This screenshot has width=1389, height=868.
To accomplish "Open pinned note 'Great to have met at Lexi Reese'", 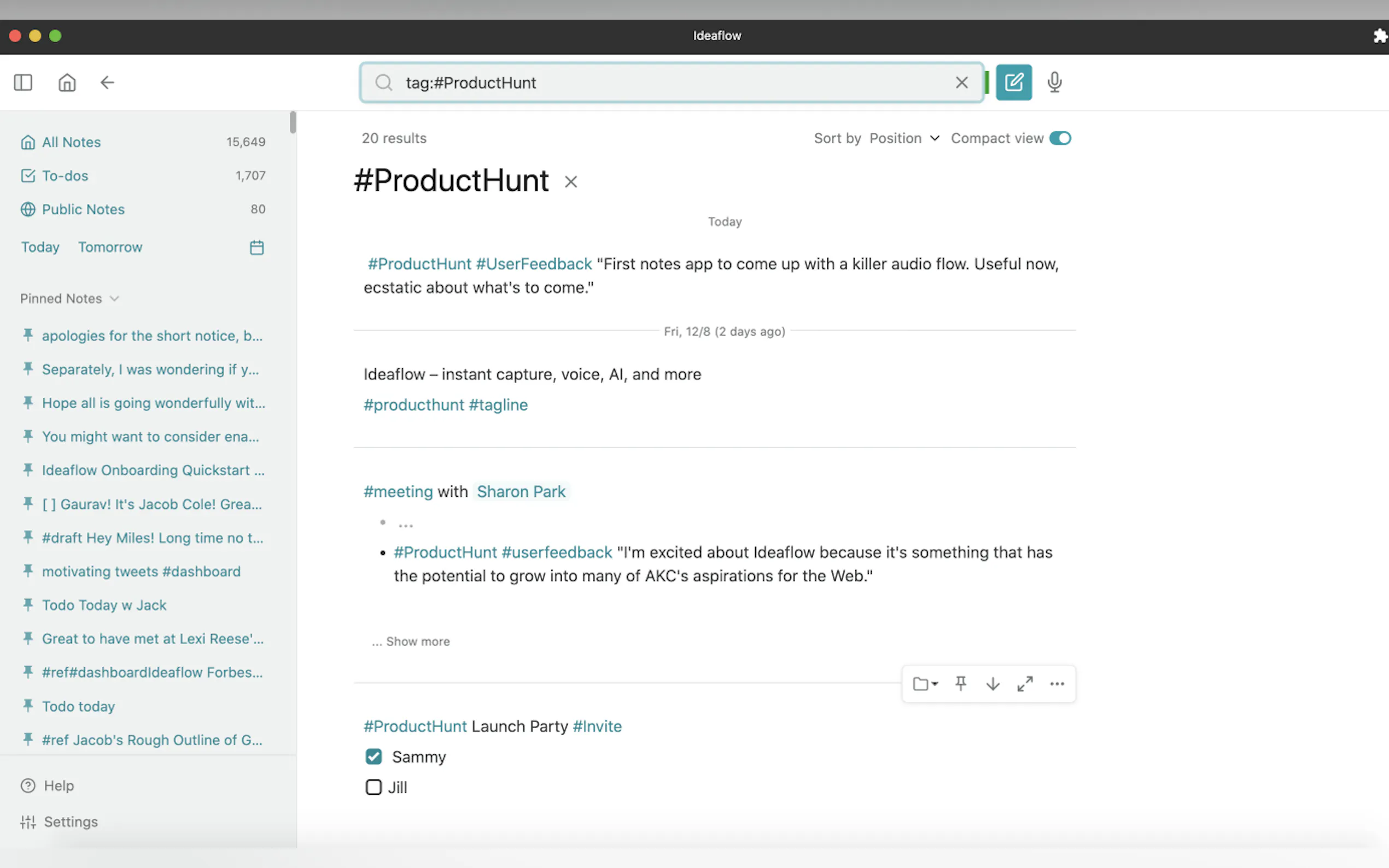I will click(153, 638).
